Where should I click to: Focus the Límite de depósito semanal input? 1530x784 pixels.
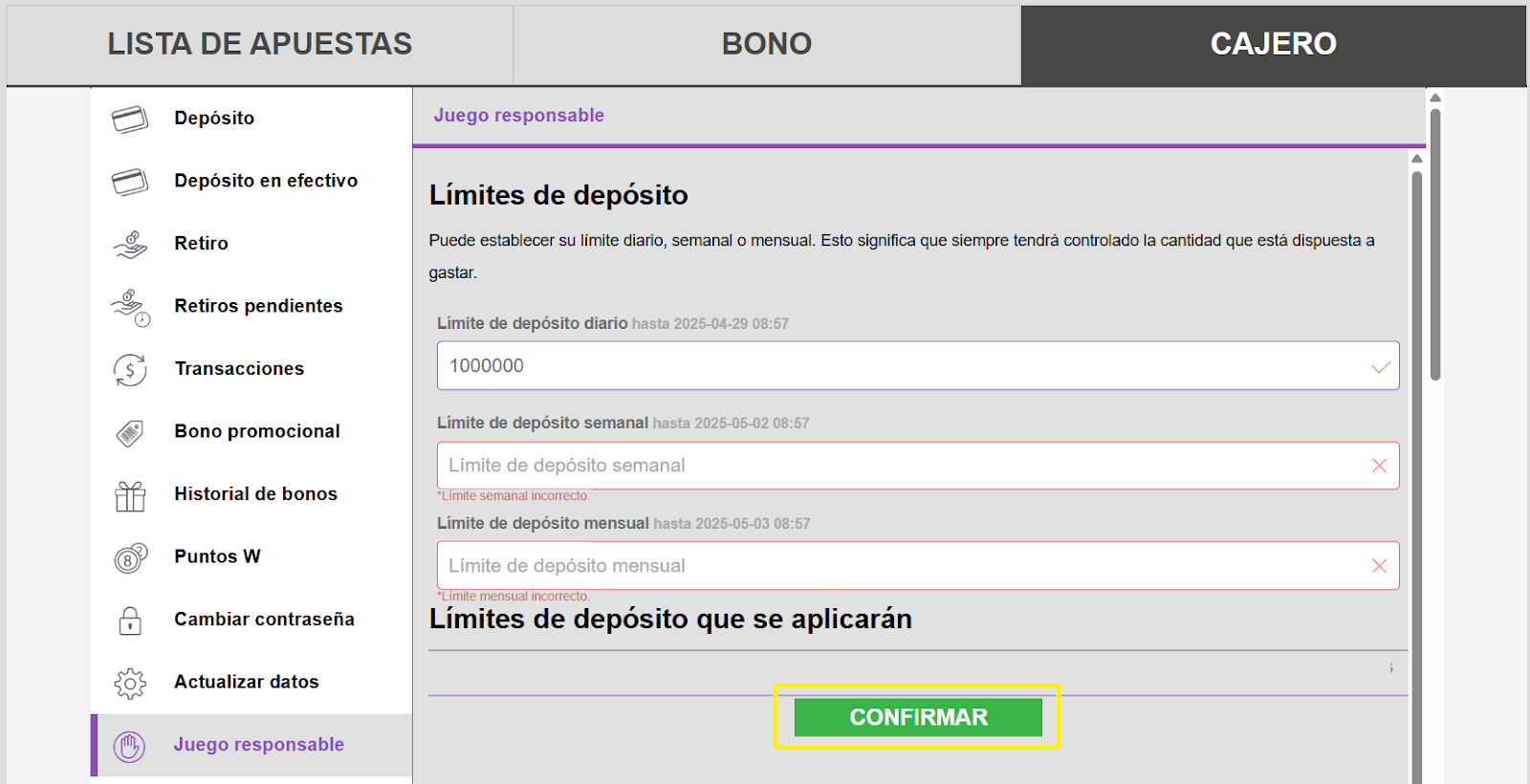(918, 466)
